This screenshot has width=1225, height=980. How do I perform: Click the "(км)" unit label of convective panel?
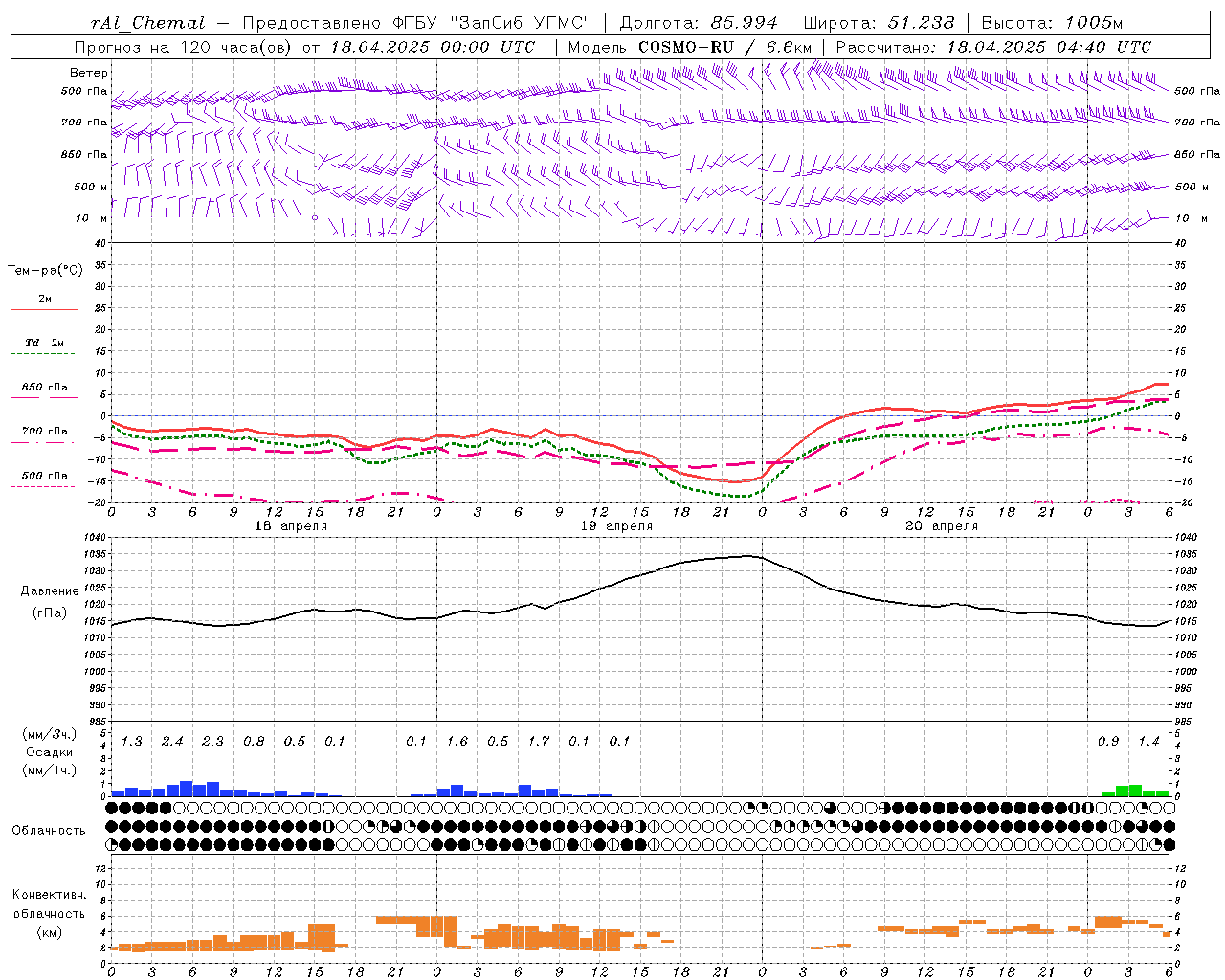point(50,932)
